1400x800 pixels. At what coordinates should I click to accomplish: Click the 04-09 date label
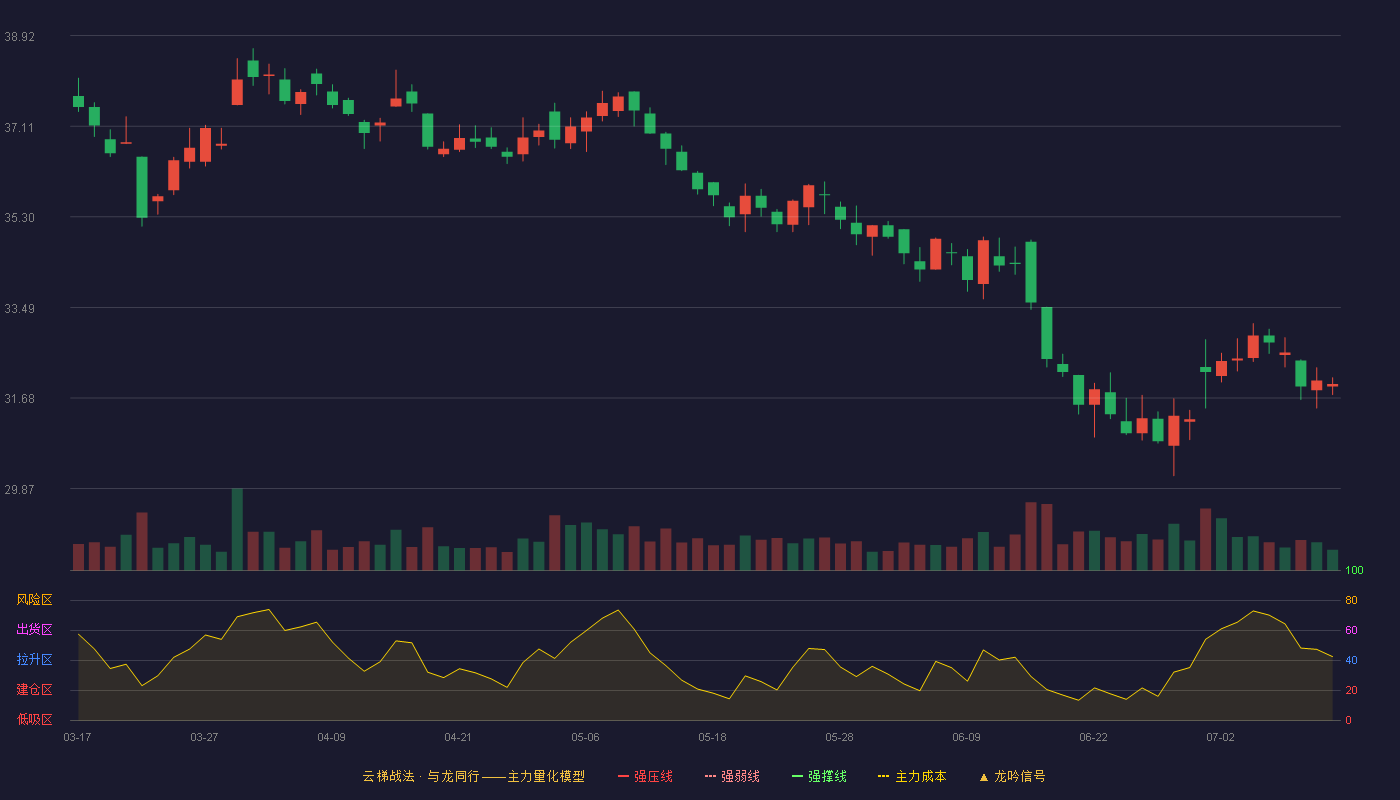[x=331, y=737]
